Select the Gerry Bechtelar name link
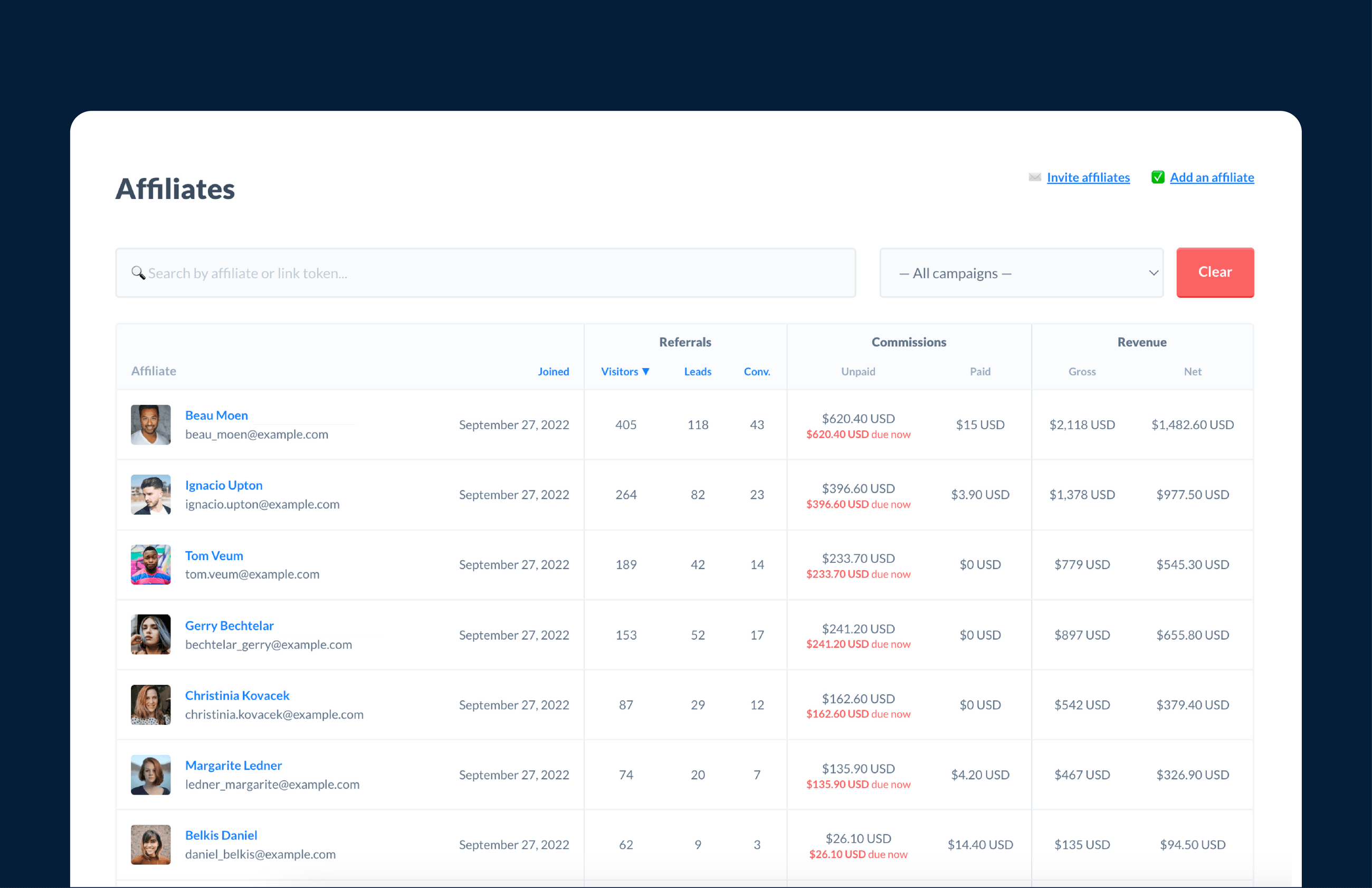The width and height of the screenshot is (1372, 888). [x=230, y=625]
